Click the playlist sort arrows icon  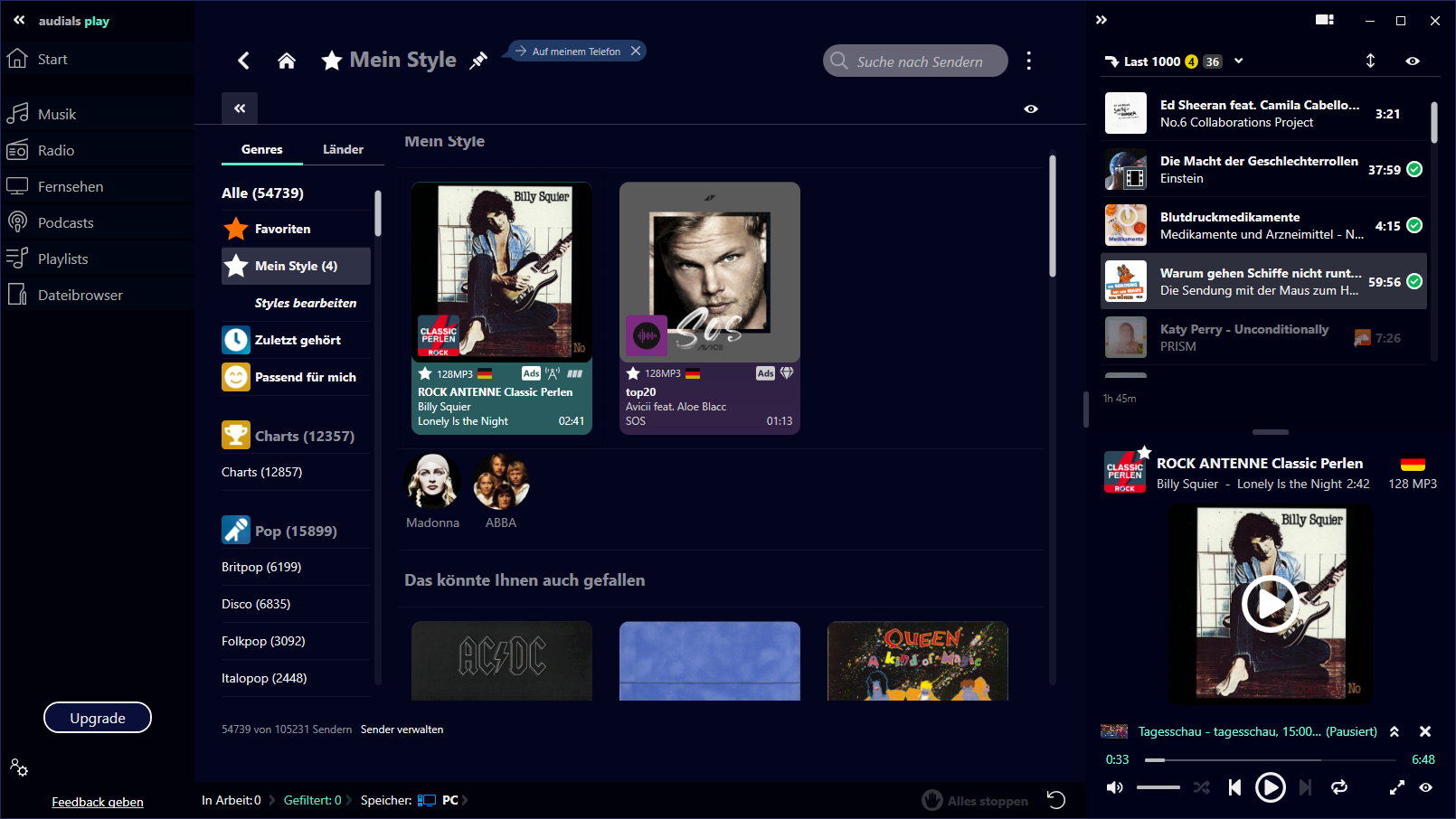point(1370,61)
